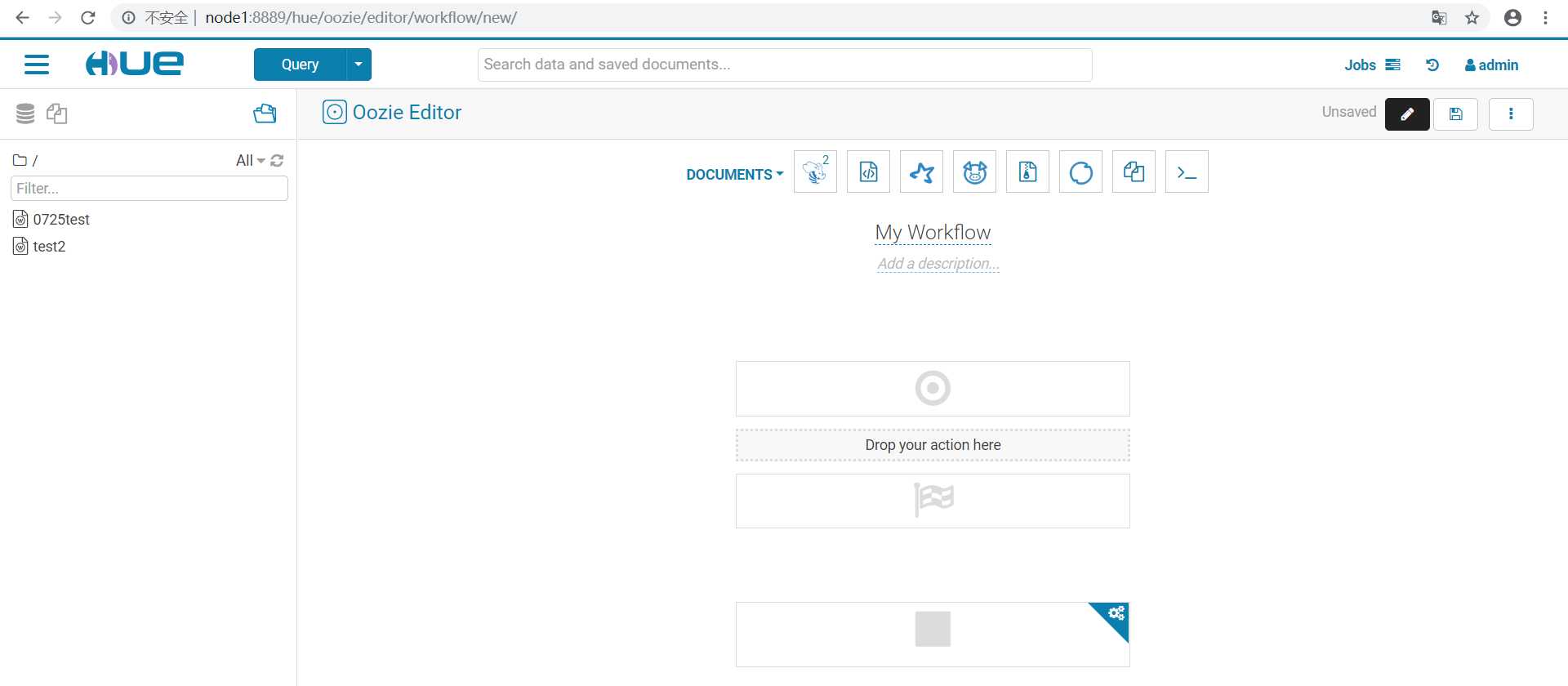Select the Spark program action
Image resolution: width=1568 pixels, height=686 pixels.
coord(921,171)
